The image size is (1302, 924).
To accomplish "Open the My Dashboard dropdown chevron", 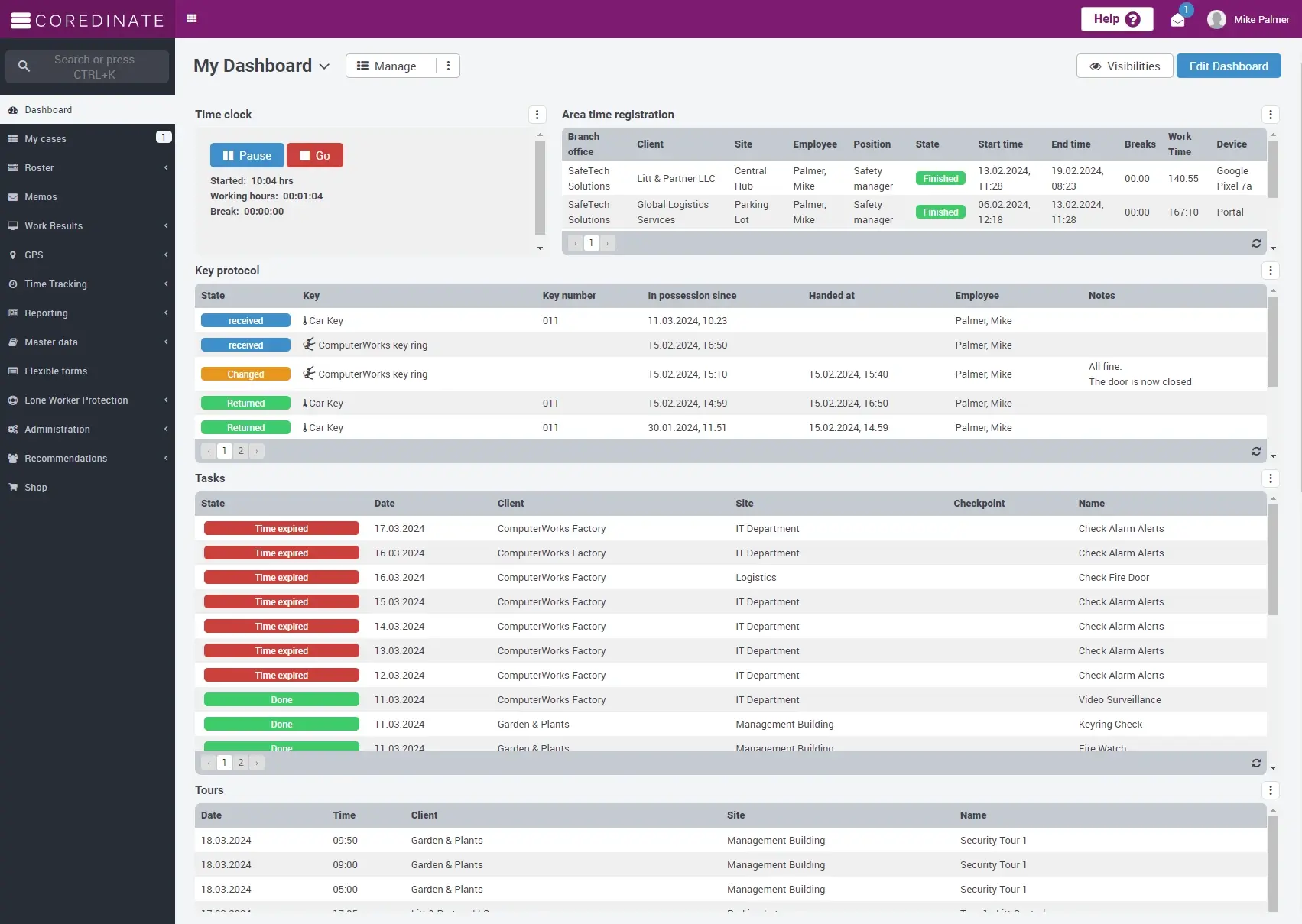I will coord(325,66).
